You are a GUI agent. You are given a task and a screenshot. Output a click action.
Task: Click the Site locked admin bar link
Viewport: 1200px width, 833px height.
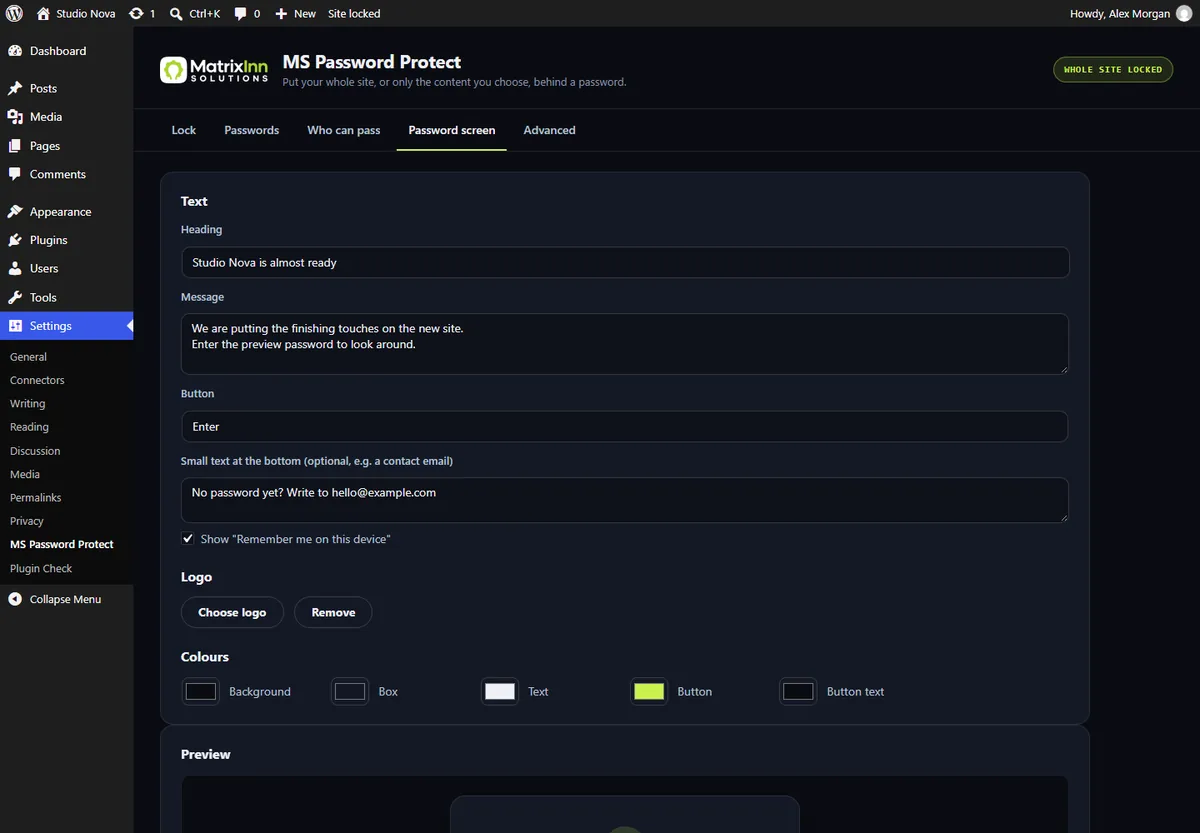[354, 14]
